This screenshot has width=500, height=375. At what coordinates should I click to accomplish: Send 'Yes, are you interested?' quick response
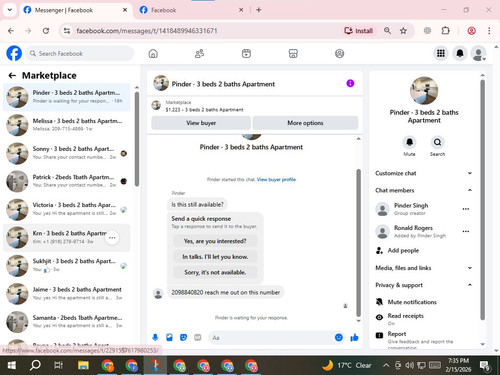(x=215, y=241)
